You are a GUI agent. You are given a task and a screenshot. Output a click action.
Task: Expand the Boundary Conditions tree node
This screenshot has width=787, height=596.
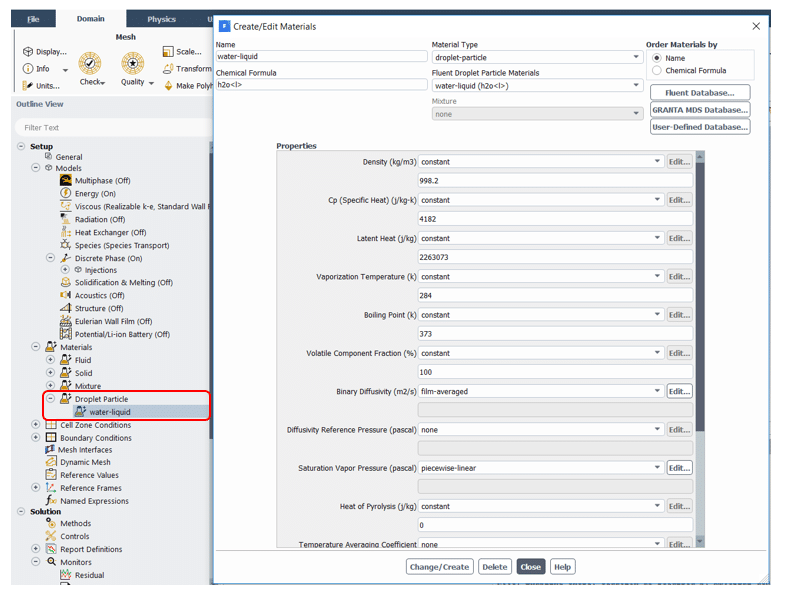37,438
